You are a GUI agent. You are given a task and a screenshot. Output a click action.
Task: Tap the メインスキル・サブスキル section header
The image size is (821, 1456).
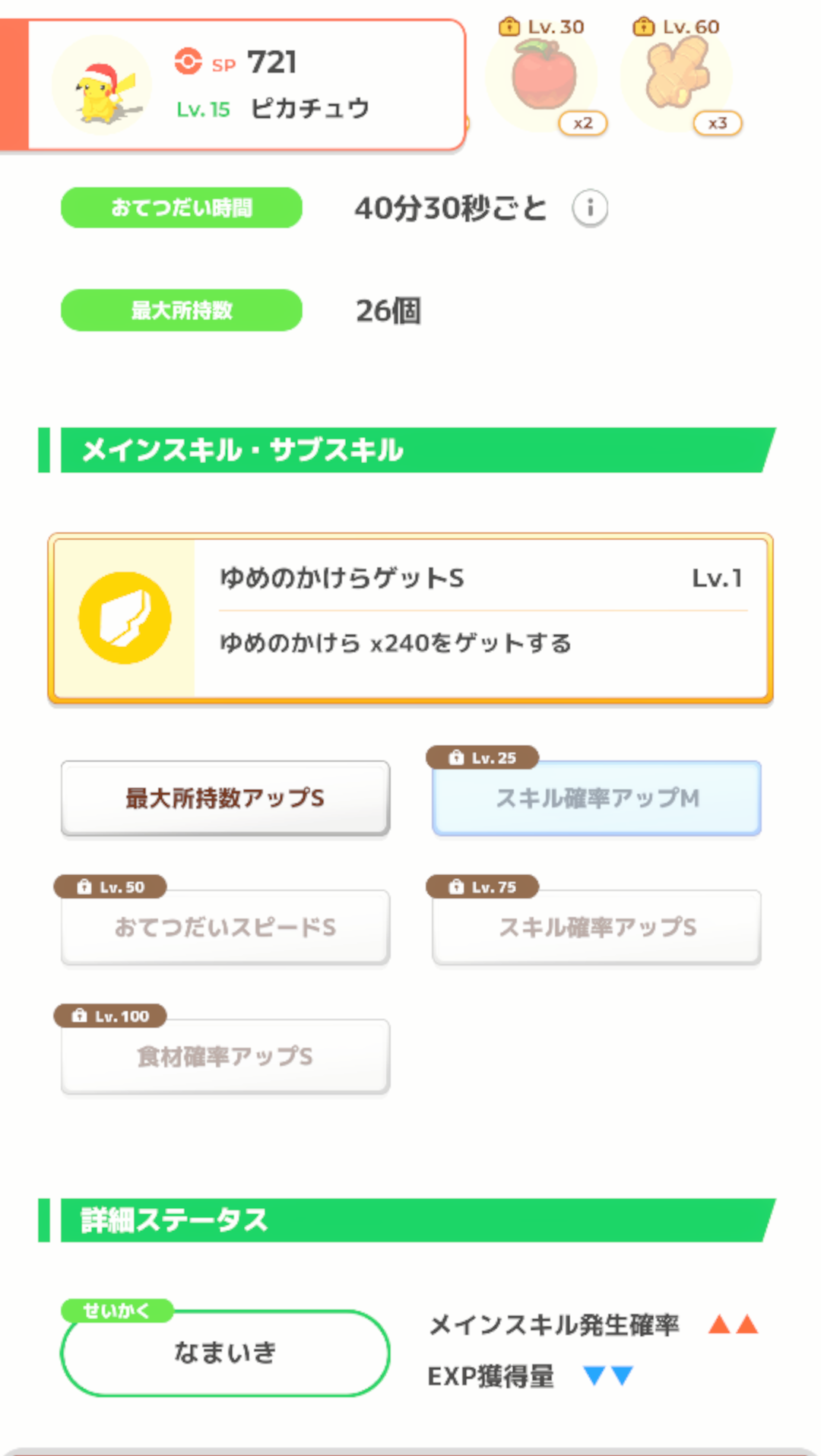click(410, 450)
